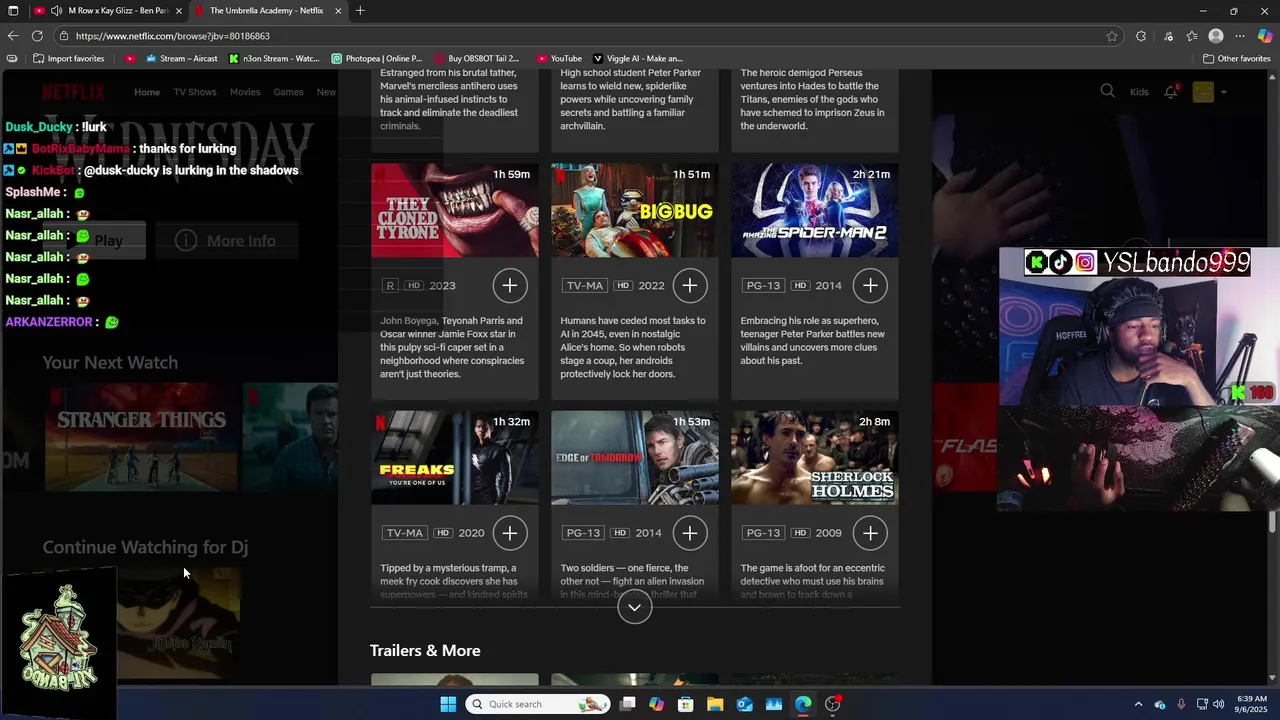The height and width of the screenshot is (720, 1280).
Task: Refresh the Netflix page
Action: point(38,36)
